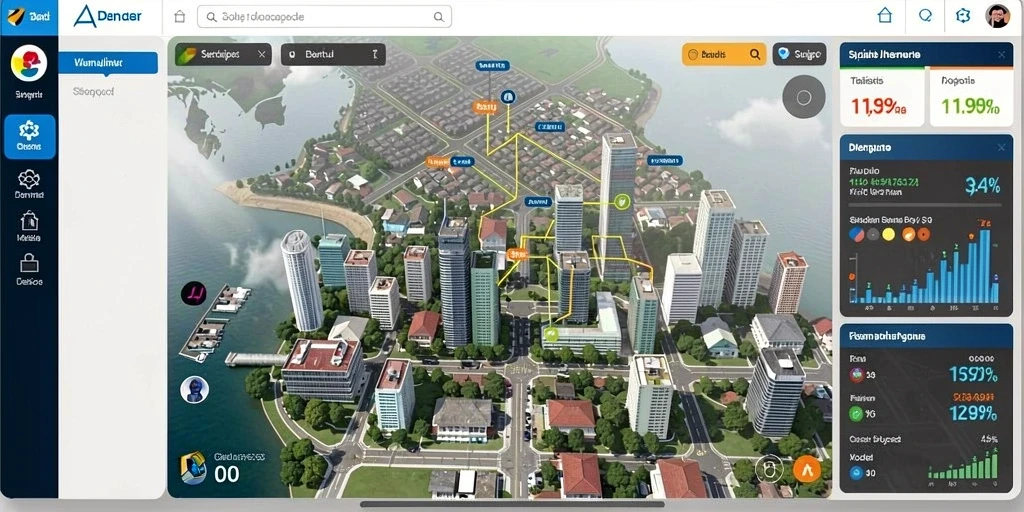Click the orange navigation arrow on map
The image size is (1024, 512).
(x=807, y=469)
